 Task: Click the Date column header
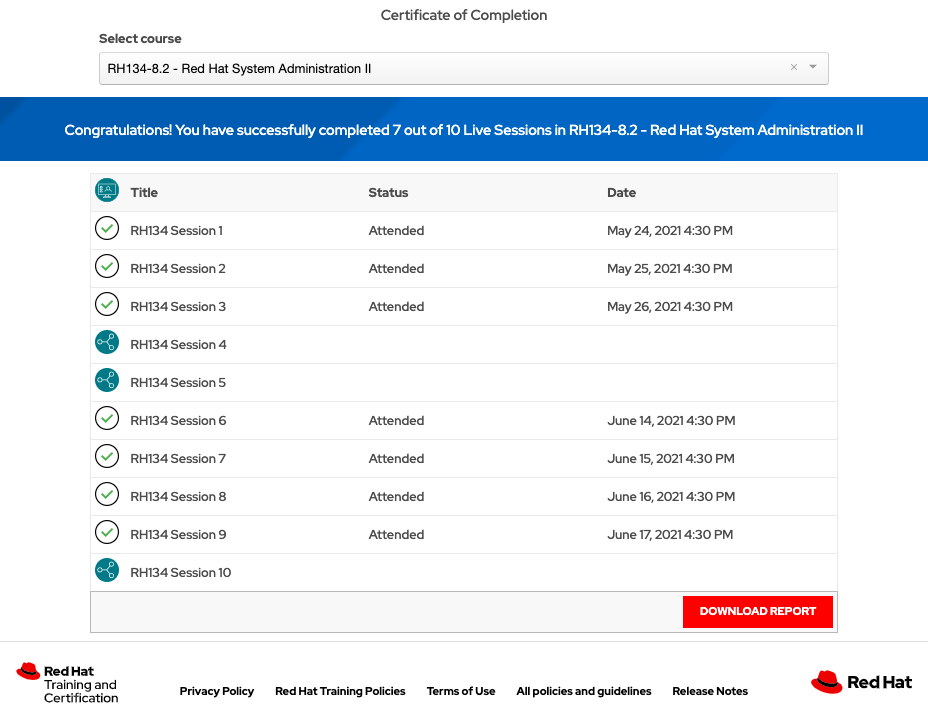(x=621, y=192)
